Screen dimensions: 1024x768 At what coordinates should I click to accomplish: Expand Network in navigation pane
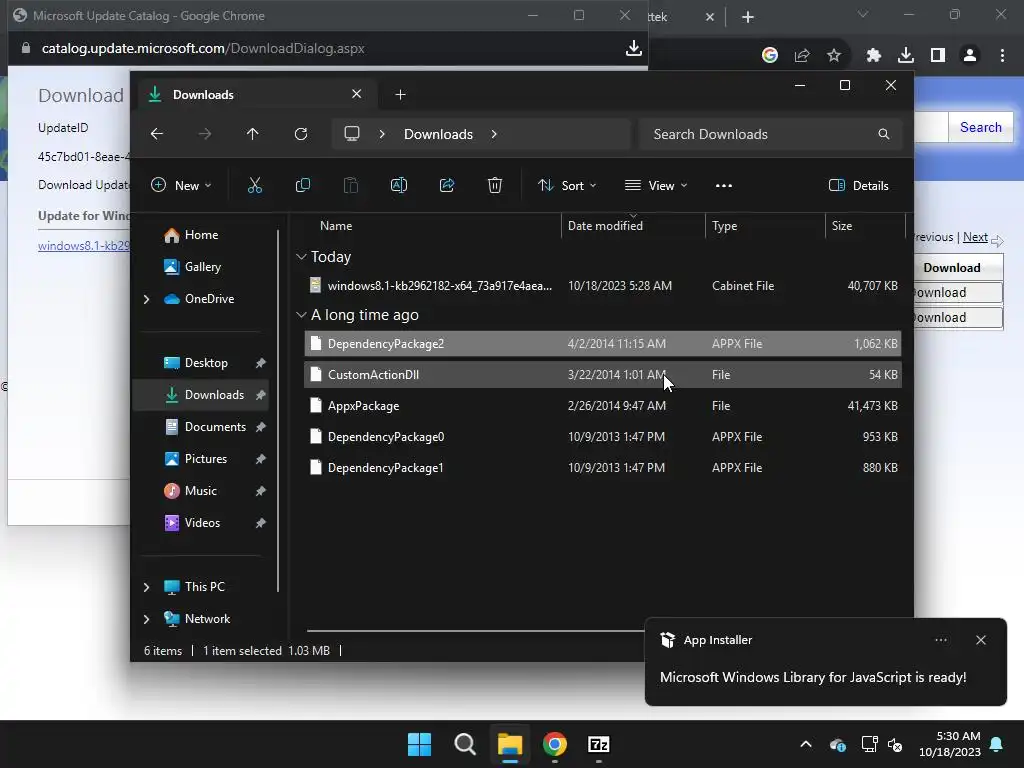coord(146,619)
